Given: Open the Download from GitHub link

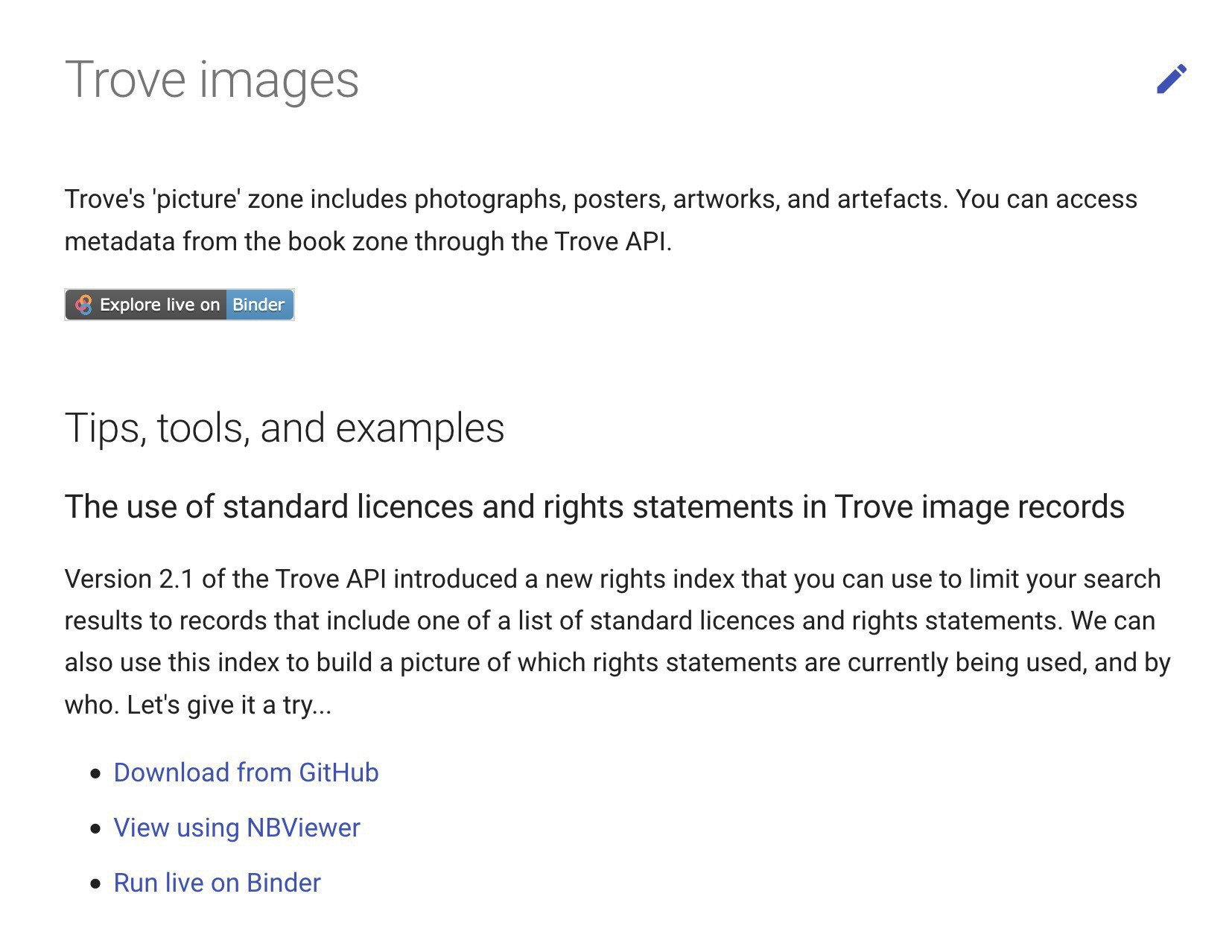Looking at the screenshot, I should coord(246,772).
